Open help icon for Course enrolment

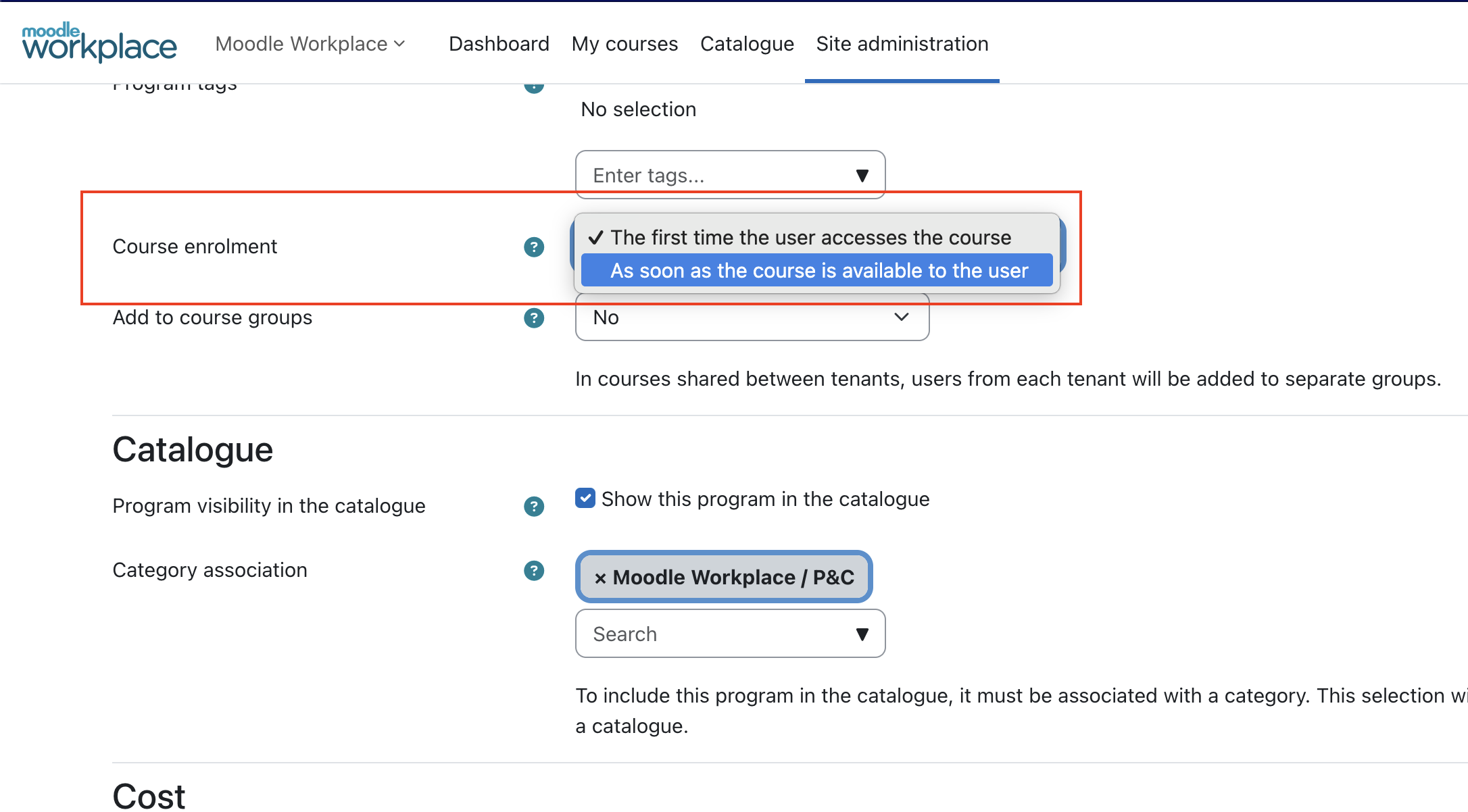tap(534, 247)
